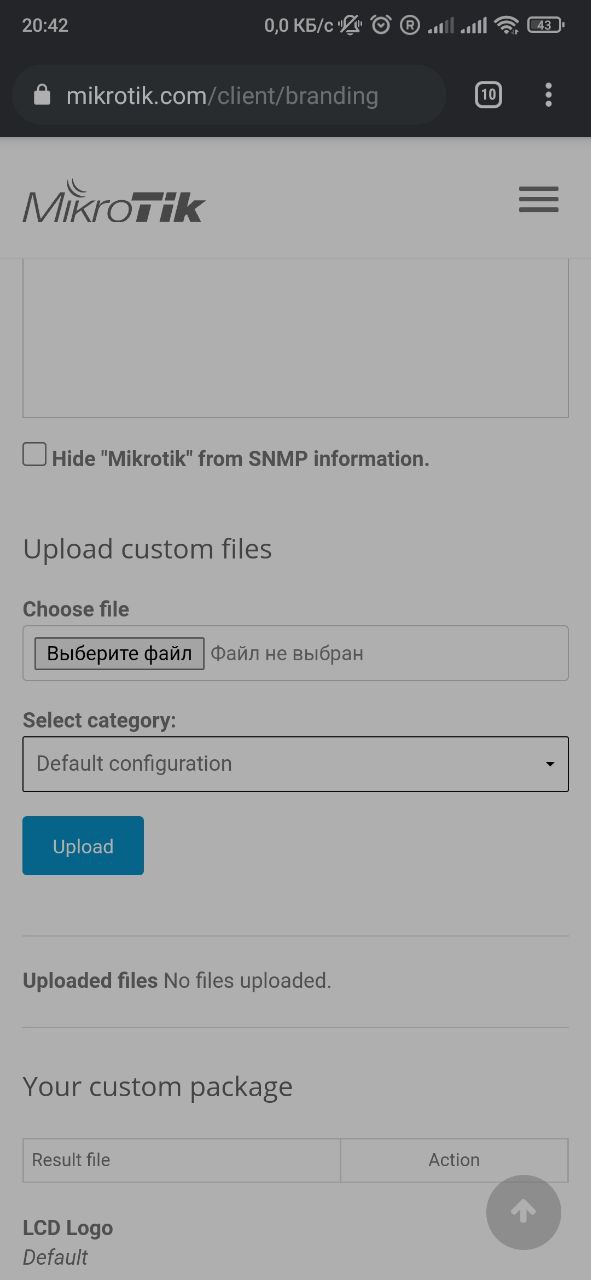The image size is (591, 1280).
Task: Tap the scroll-to-top arrow button
Action: tap(523, 1212)
